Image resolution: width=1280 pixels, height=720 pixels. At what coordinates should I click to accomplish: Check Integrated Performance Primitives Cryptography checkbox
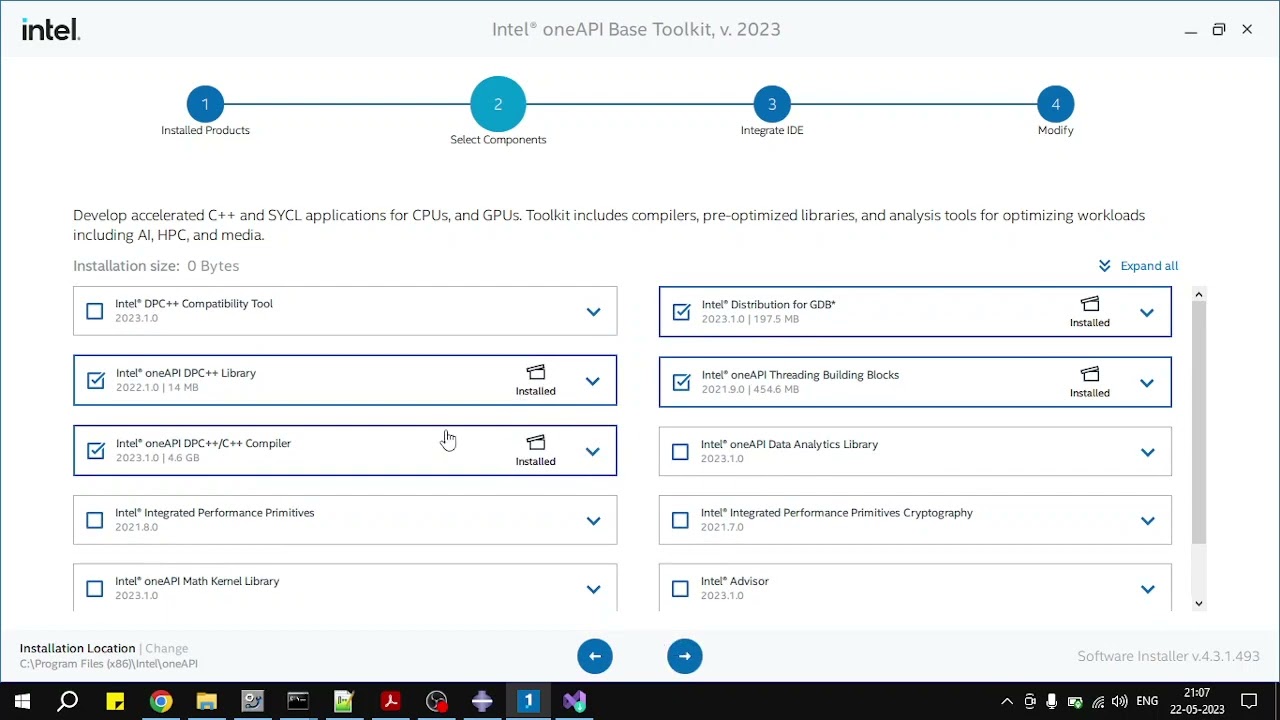(x=681, y=520)
